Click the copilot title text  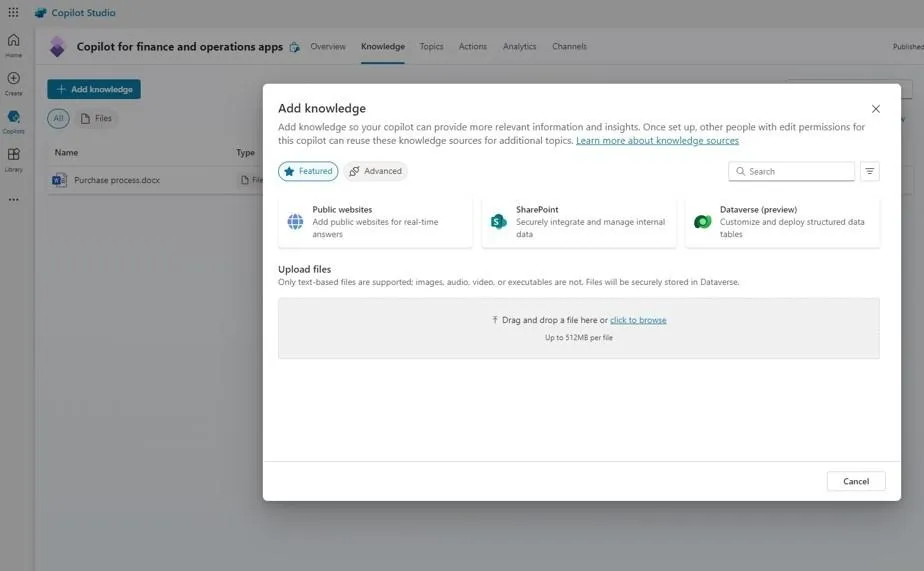[180, 47]
